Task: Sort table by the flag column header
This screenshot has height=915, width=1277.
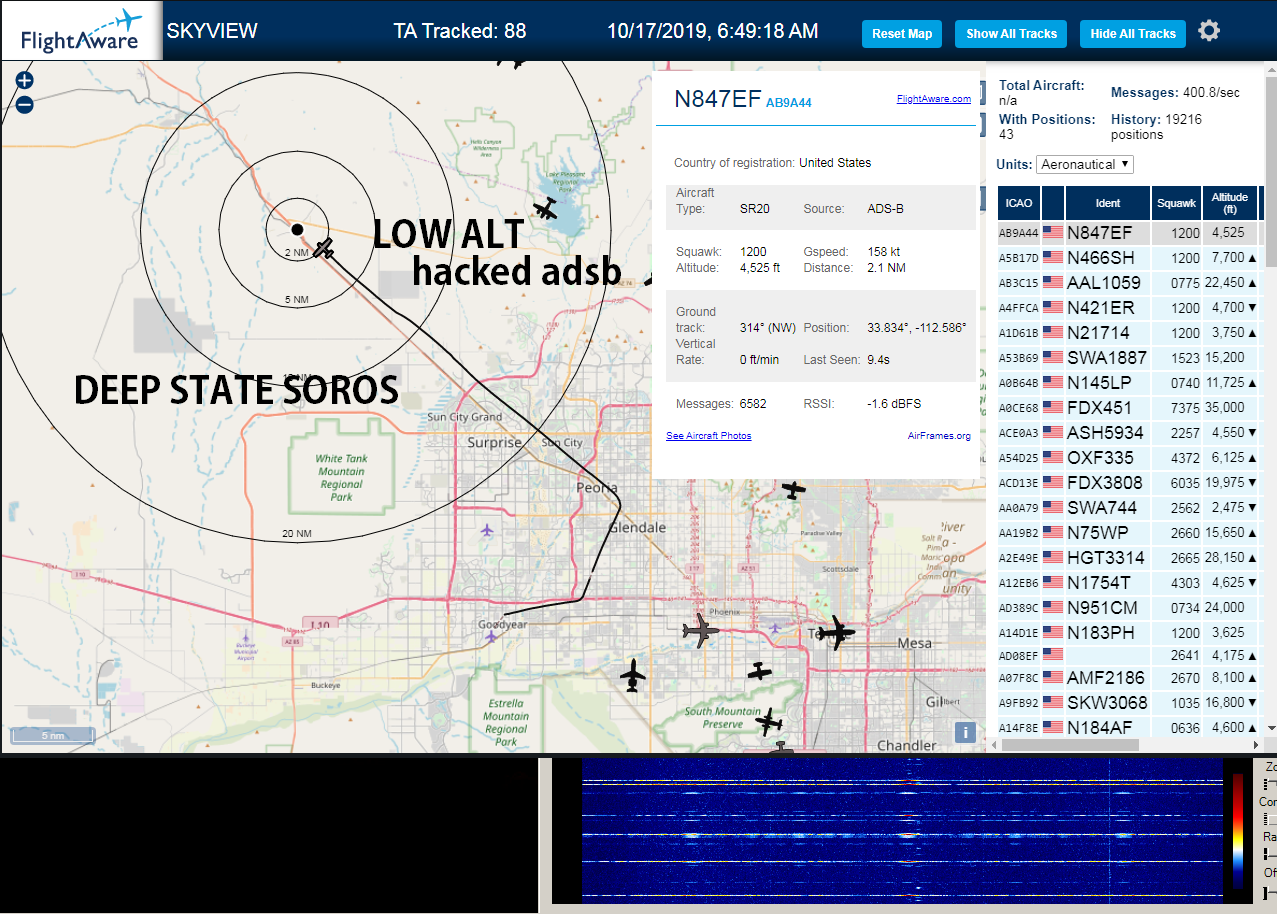Action: [1052, 203]
